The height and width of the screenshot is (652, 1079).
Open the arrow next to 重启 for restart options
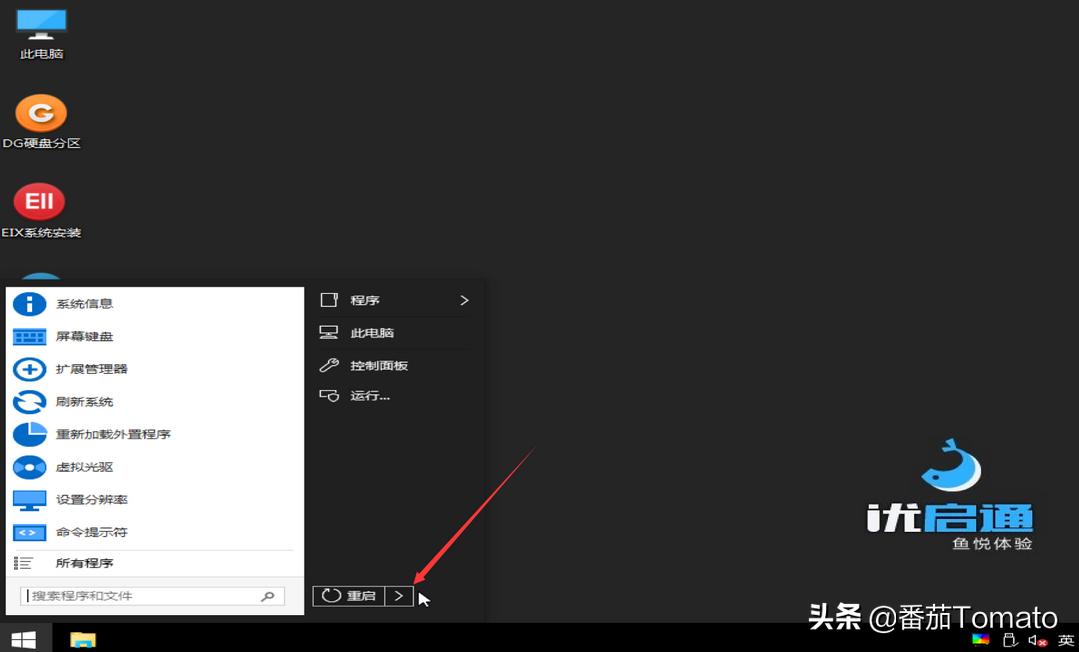click(398, 595)
